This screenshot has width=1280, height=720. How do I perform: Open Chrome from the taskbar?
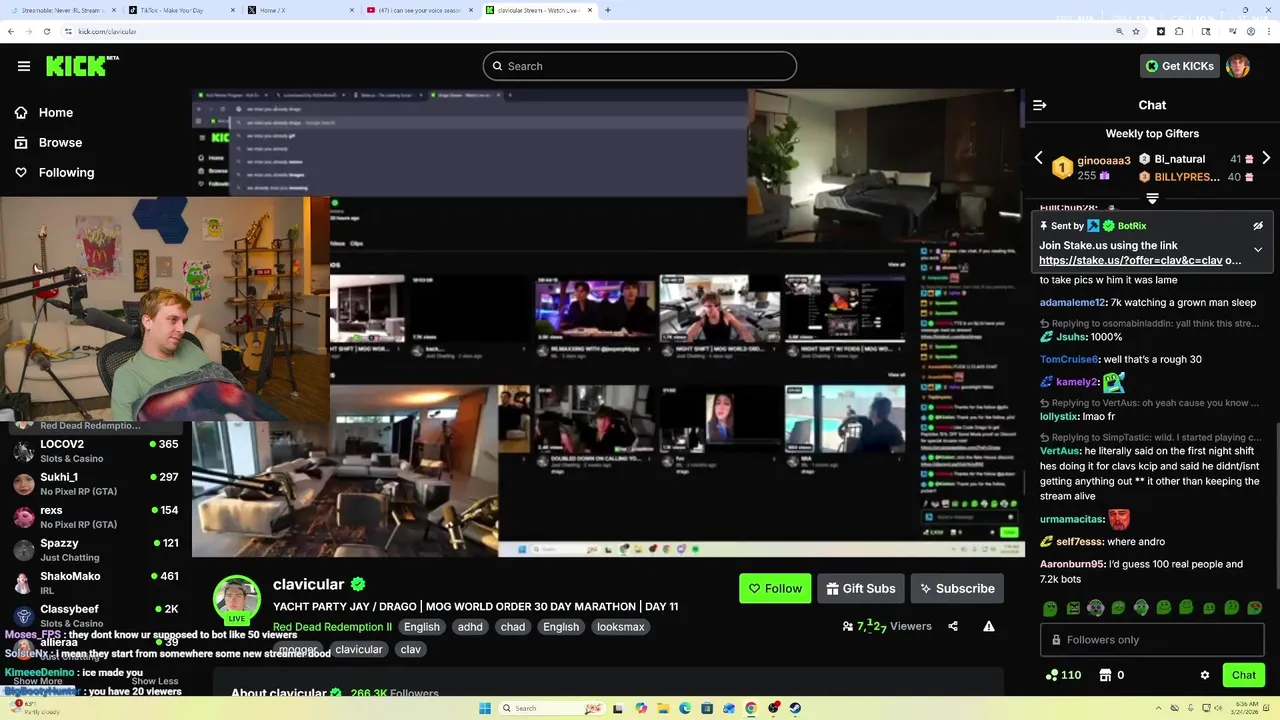751,708
